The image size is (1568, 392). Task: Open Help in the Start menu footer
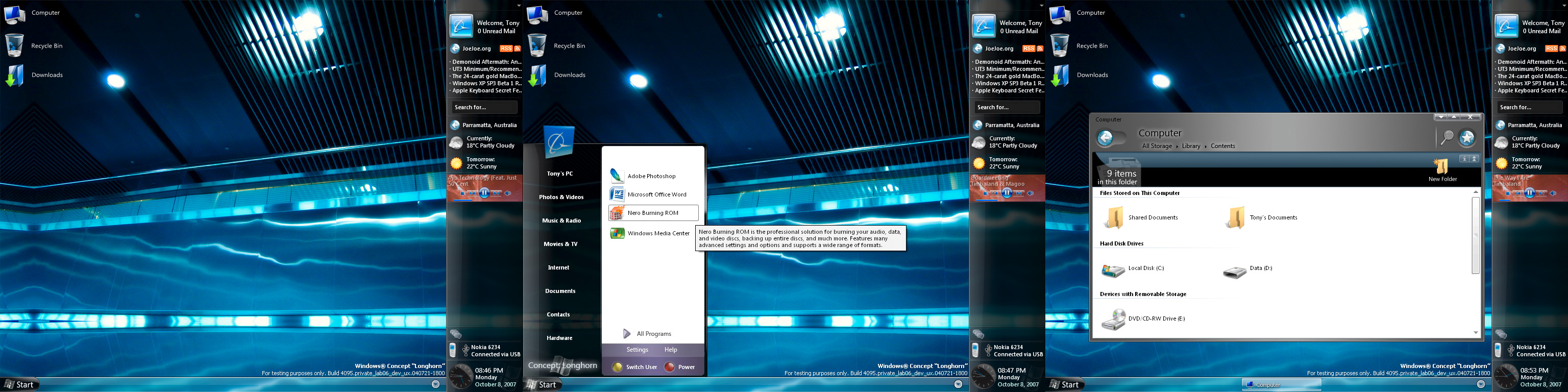tap(670, 350)
